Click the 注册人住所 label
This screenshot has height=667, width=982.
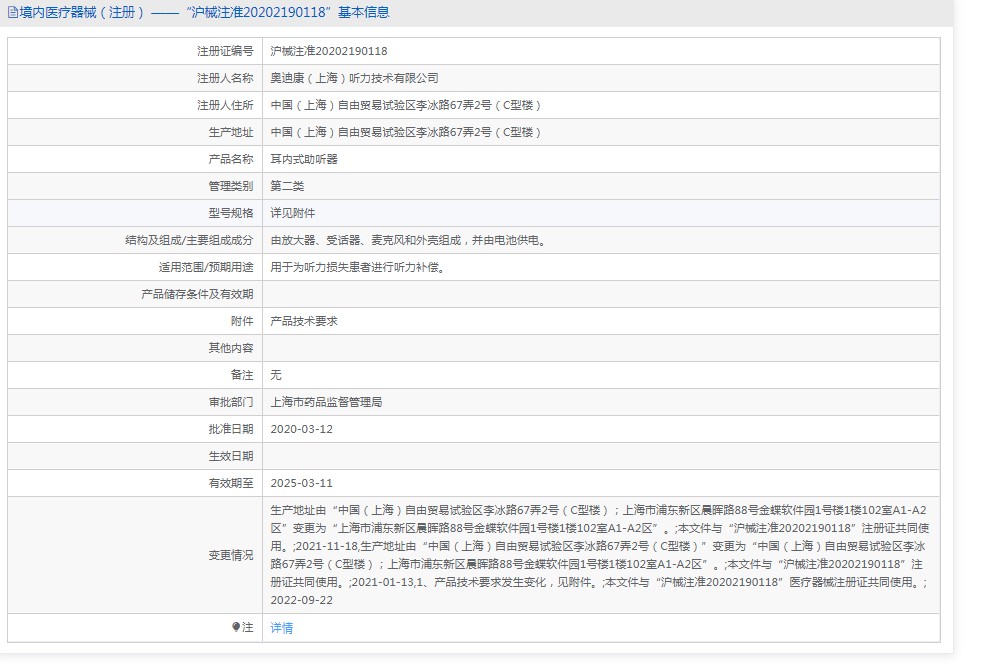(225, 105)
